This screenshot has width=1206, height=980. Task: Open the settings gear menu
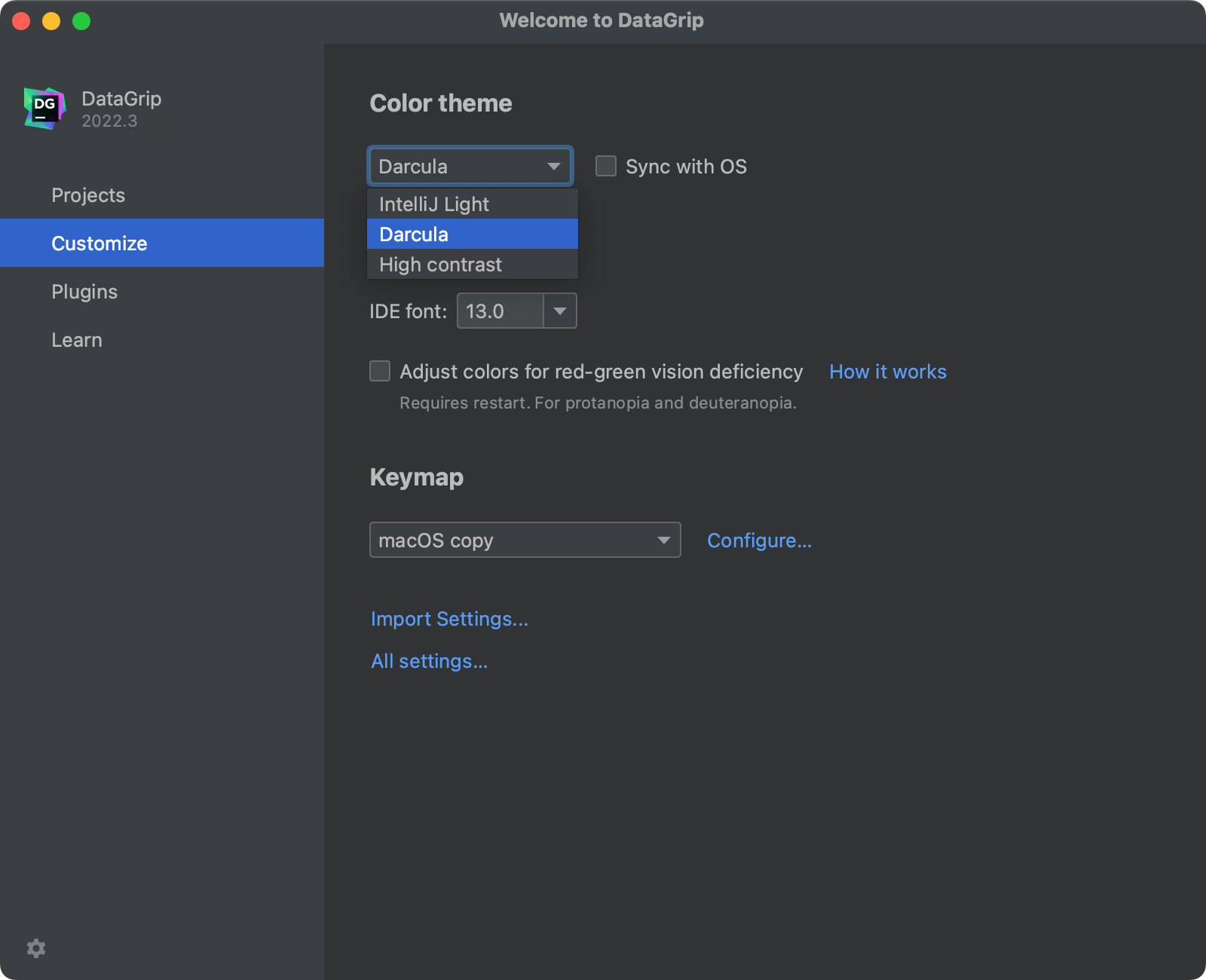35,948
